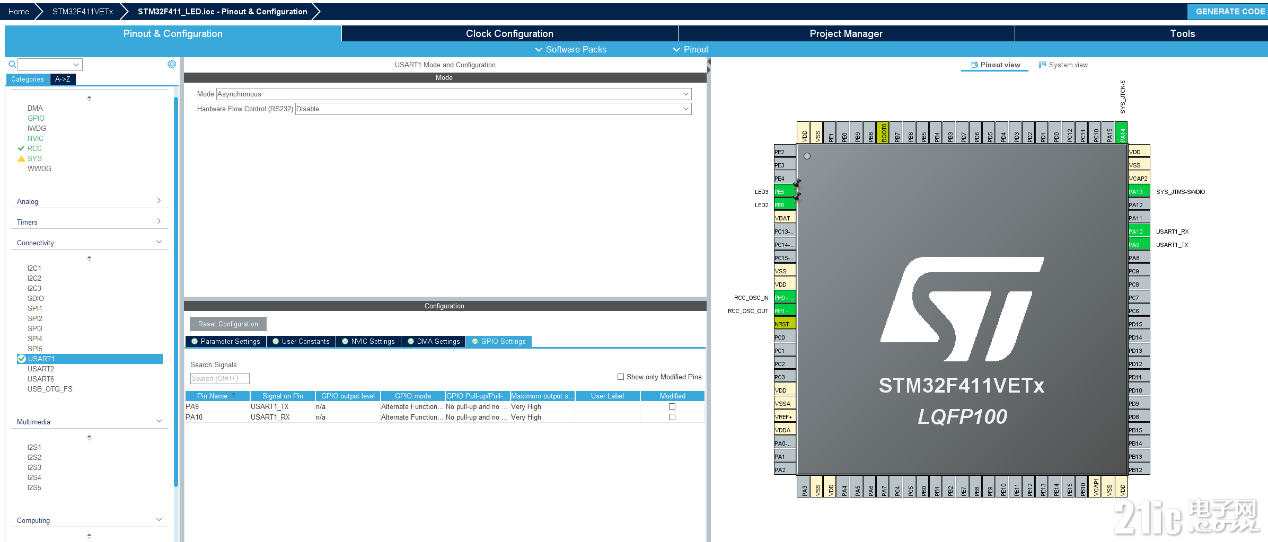
Task: Open the DMA Settings tab
Action: point(433,341)
